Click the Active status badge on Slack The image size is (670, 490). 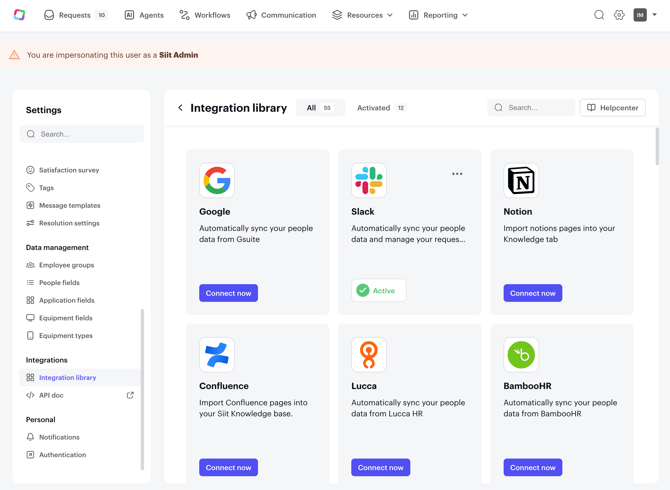click(378, 291)
